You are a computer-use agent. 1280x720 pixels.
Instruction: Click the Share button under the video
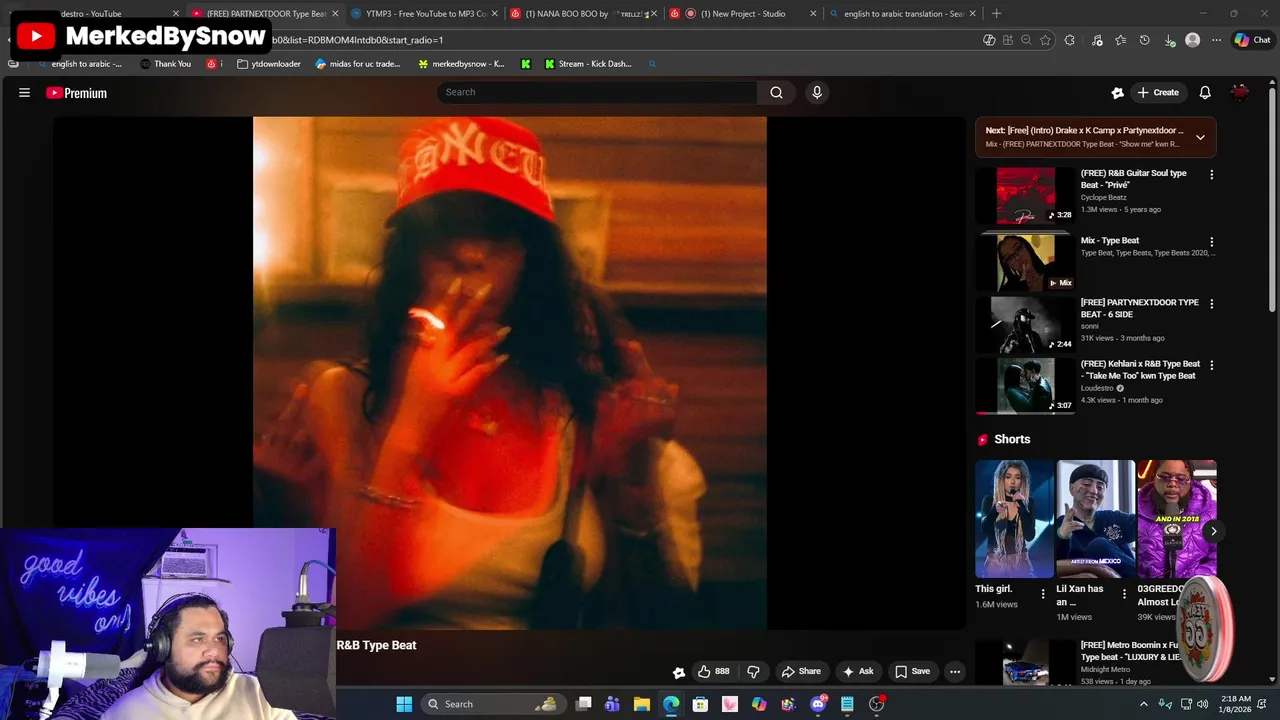coord(801,671)
